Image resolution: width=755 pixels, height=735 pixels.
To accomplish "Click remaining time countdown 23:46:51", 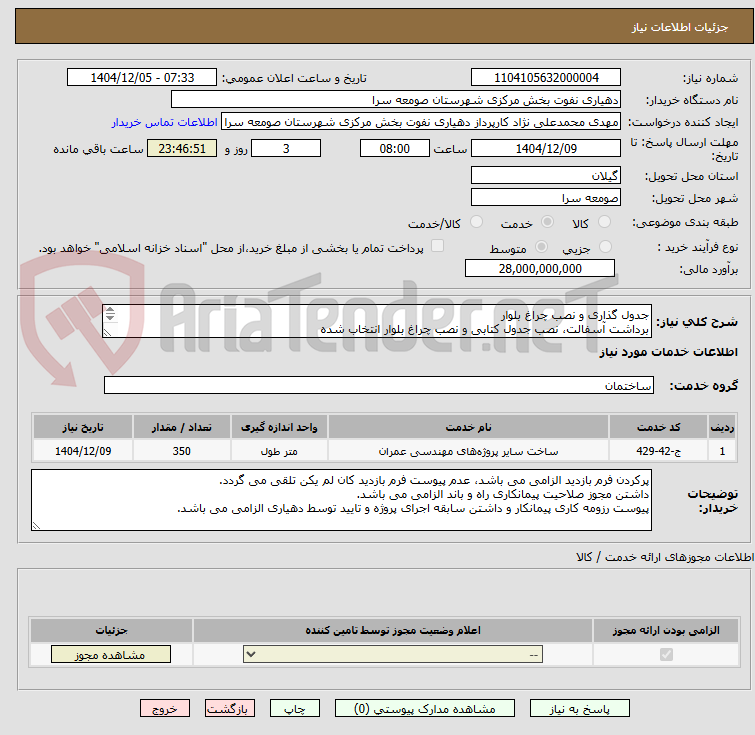I will pyautogui.click(x=182, y=148).
